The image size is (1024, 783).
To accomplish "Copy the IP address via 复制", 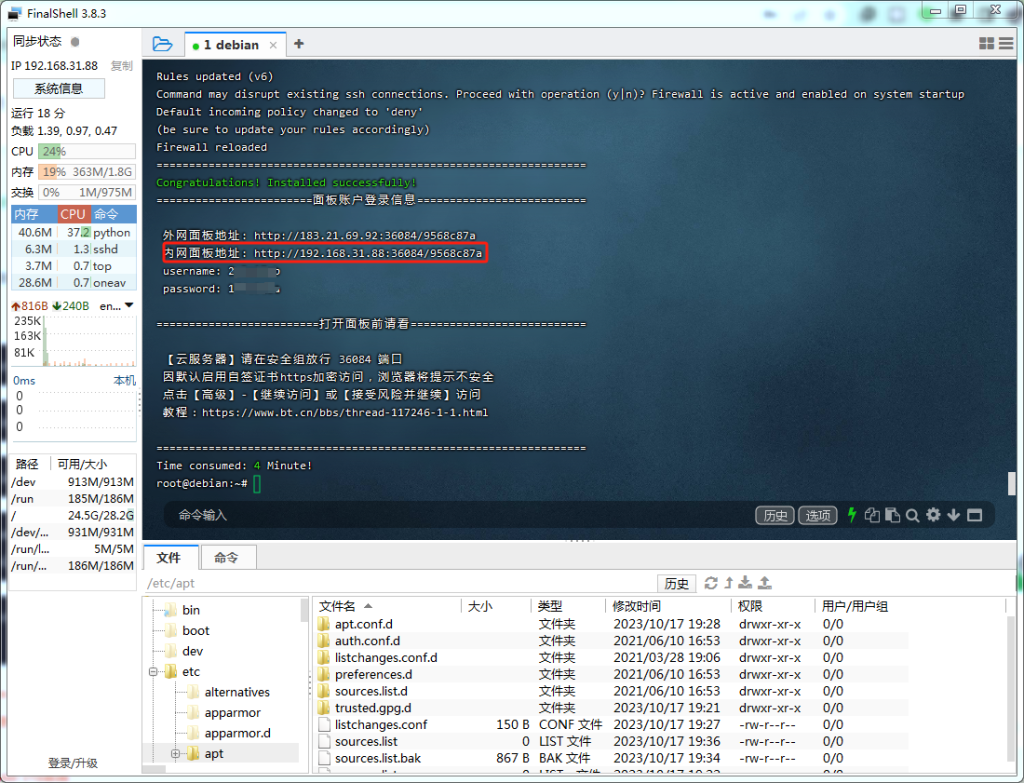I will click(121, 66).
